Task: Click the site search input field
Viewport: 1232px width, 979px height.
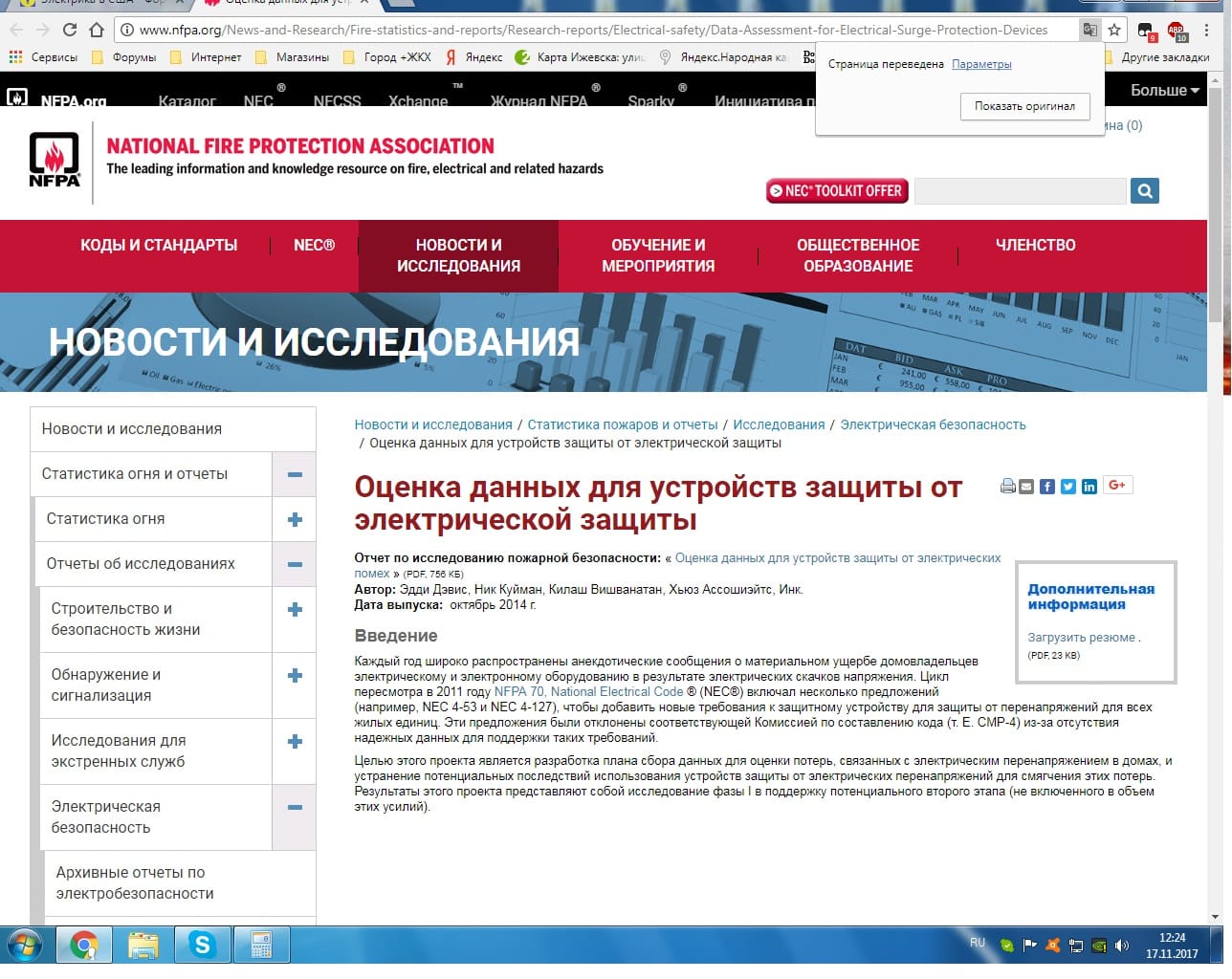Action: (1020, 191)
